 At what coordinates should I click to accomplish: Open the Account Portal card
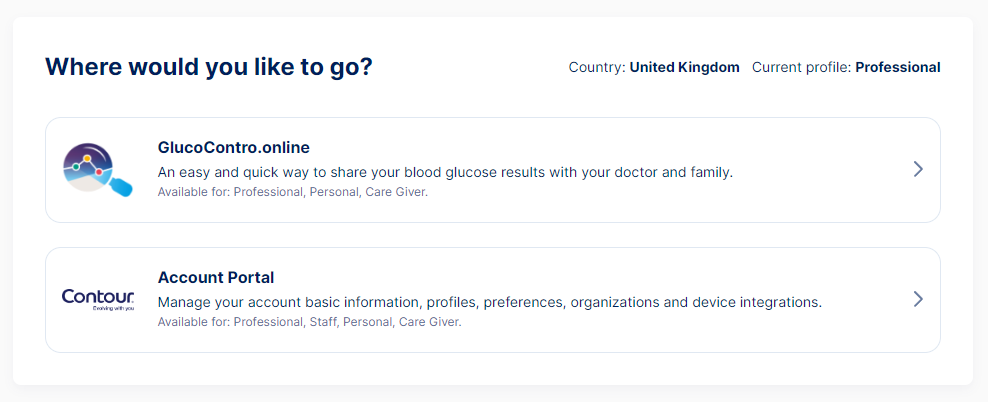(x=493, y=299)
